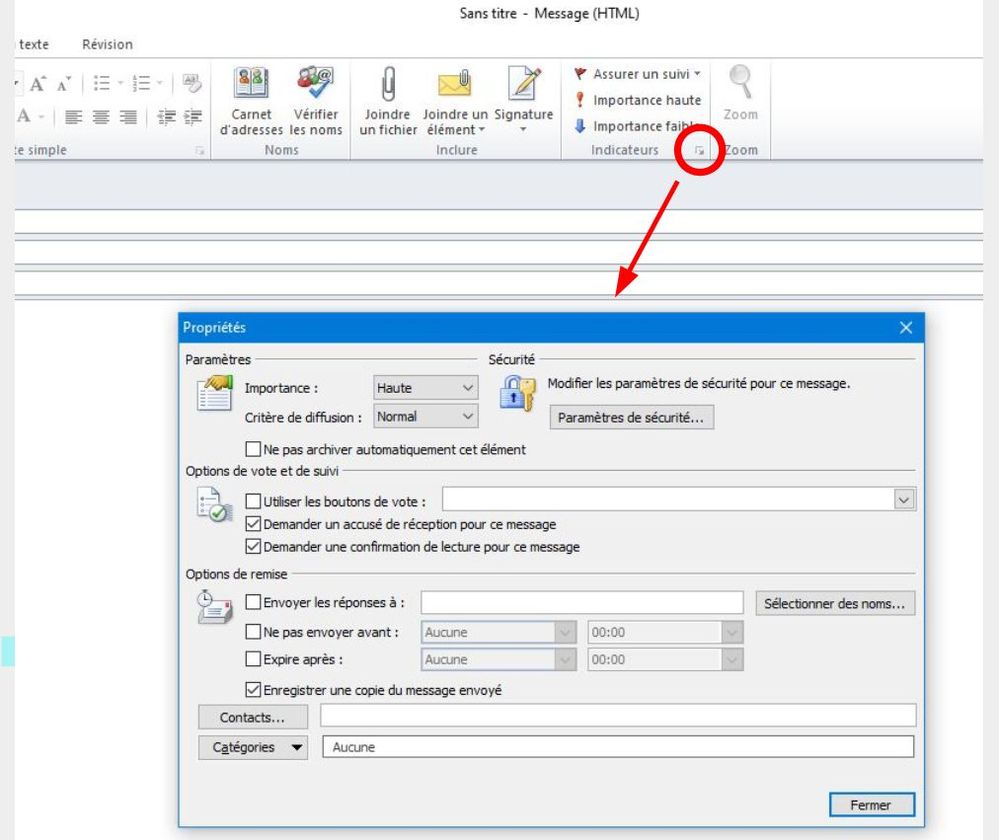Enable Utiliser les boutons de vote
Screen dimensions: 999x840
pyautogui.click(x=253, y=501)
